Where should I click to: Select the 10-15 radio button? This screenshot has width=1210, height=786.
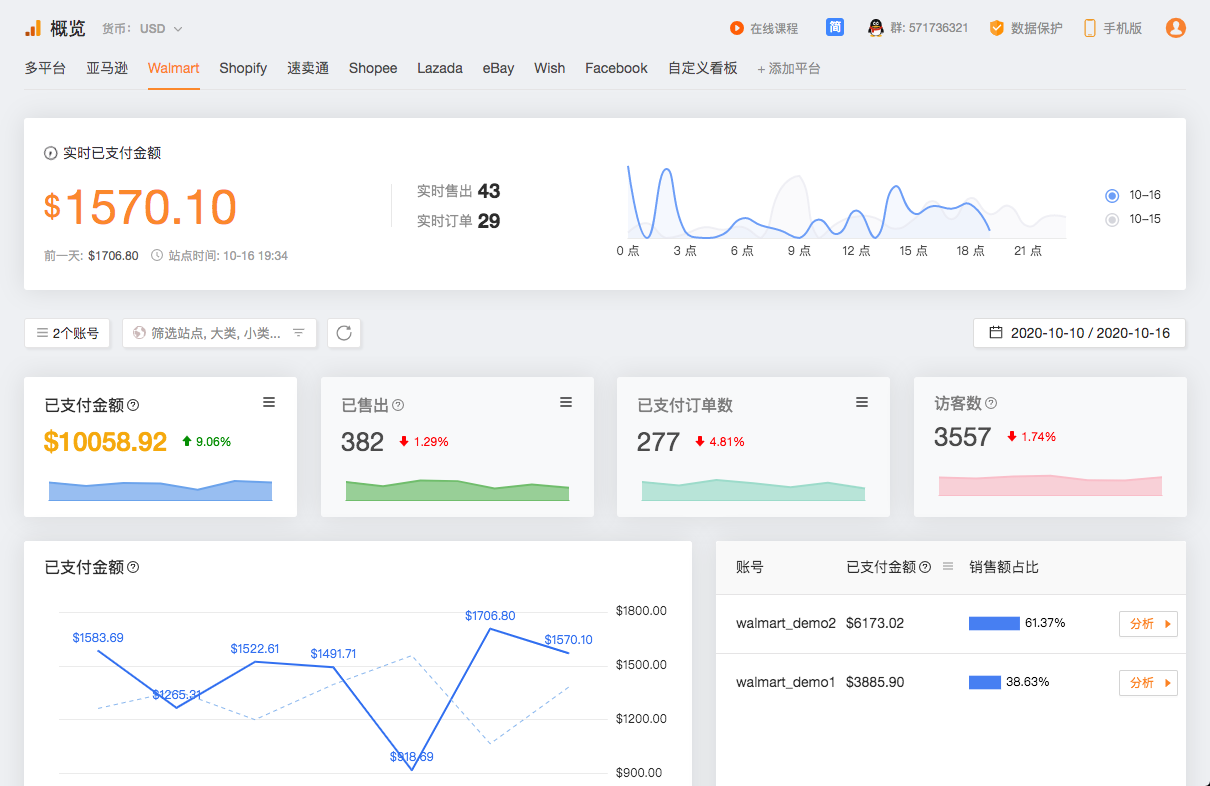click(x=1112, y=219)
